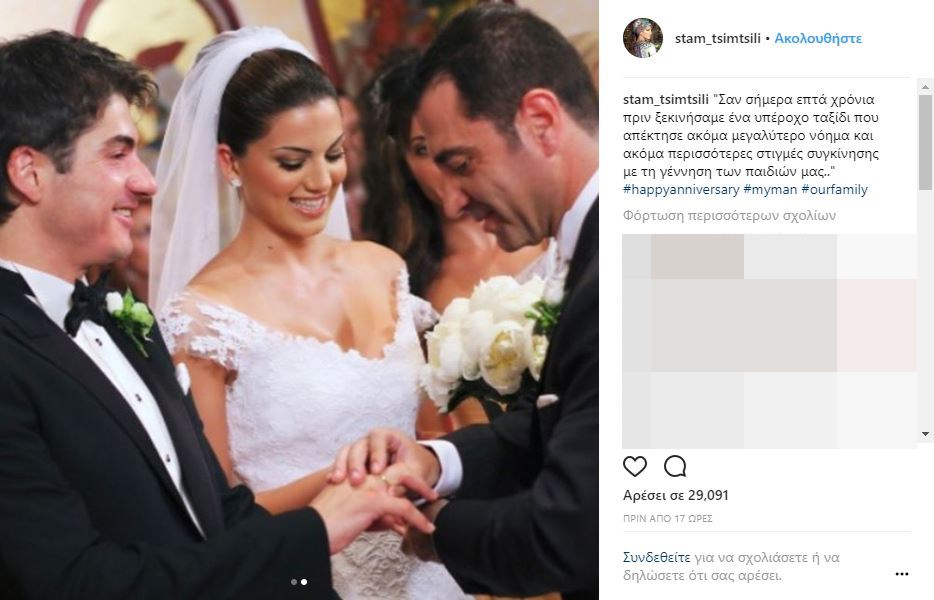Click Συνδεθείτε to log in
The height and width of the screenshot is (600, 934).
[x=656, y=558]
